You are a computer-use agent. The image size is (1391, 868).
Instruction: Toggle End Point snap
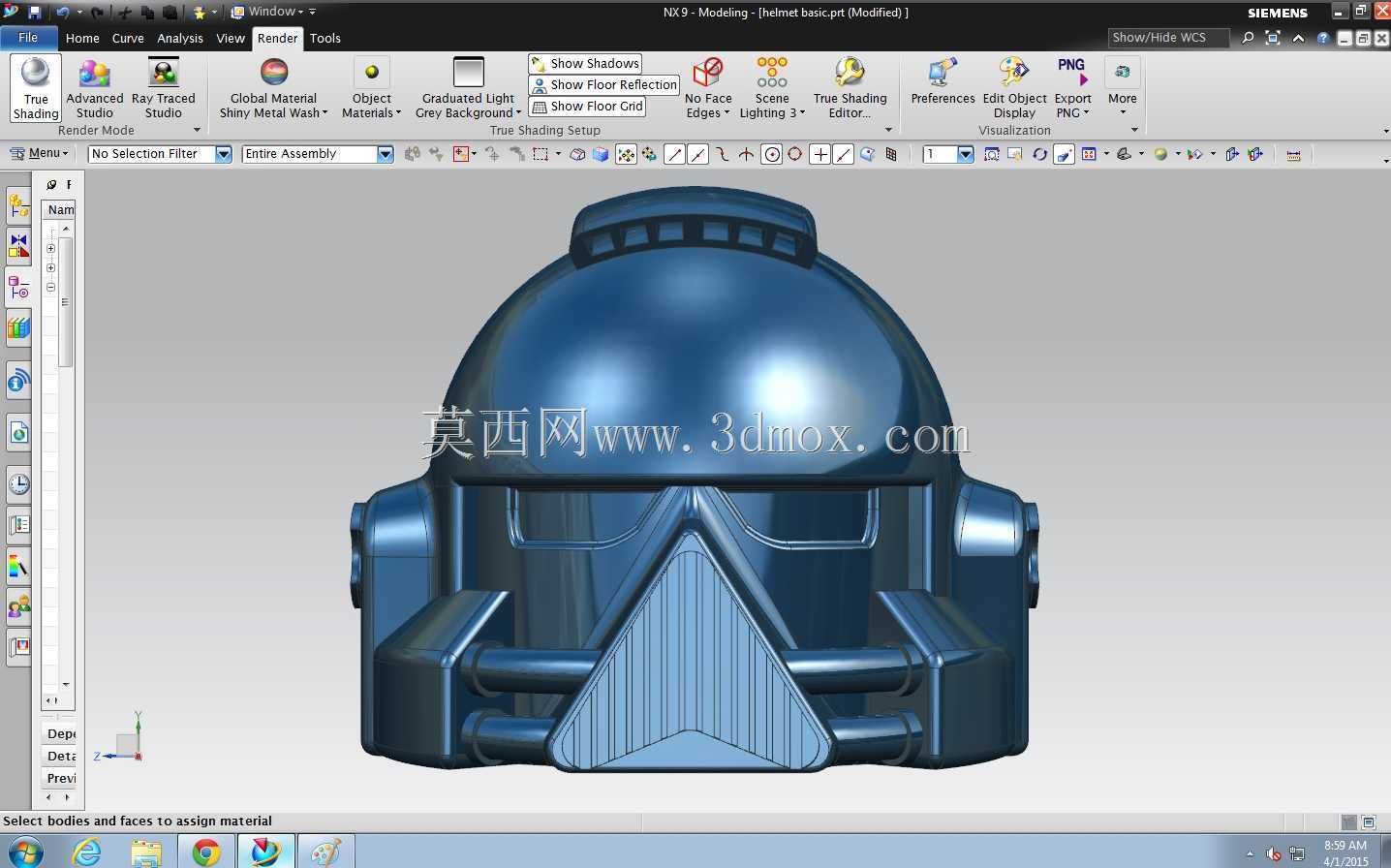click(x=675, y=154)
